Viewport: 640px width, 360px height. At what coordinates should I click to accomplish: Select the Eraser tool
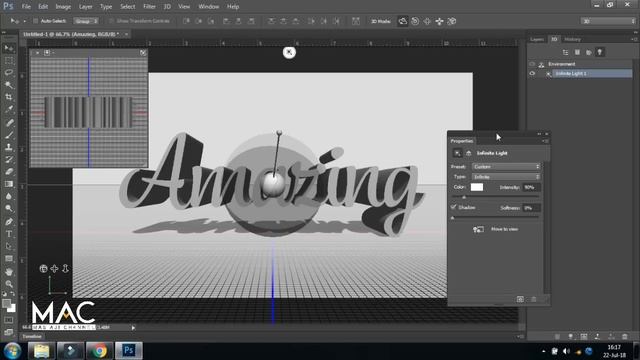point(9,171)
